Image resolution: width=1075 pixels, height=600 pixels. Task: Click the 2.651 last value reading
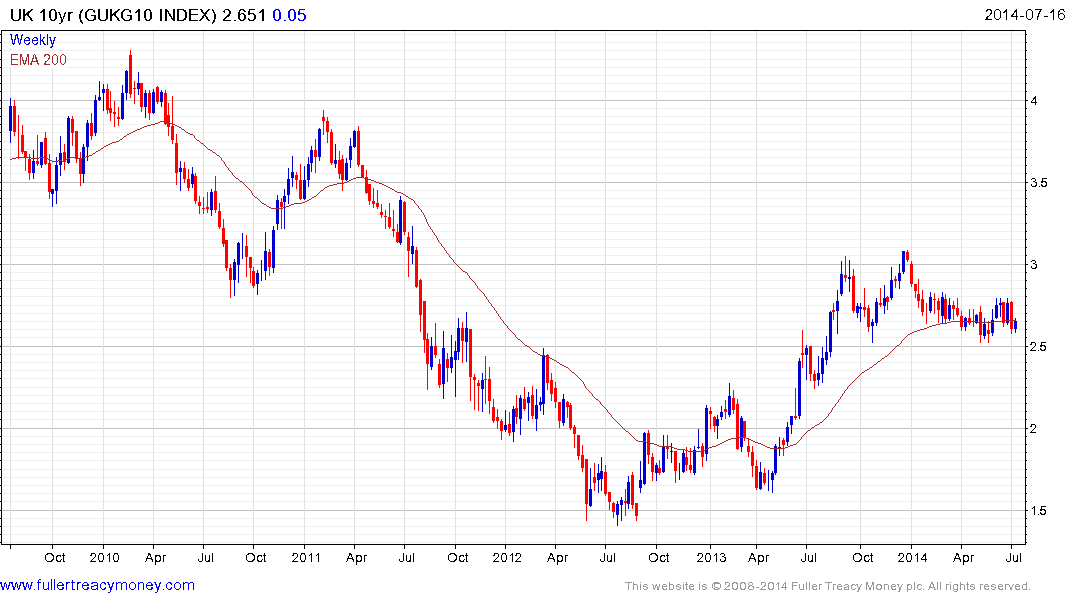244,15
